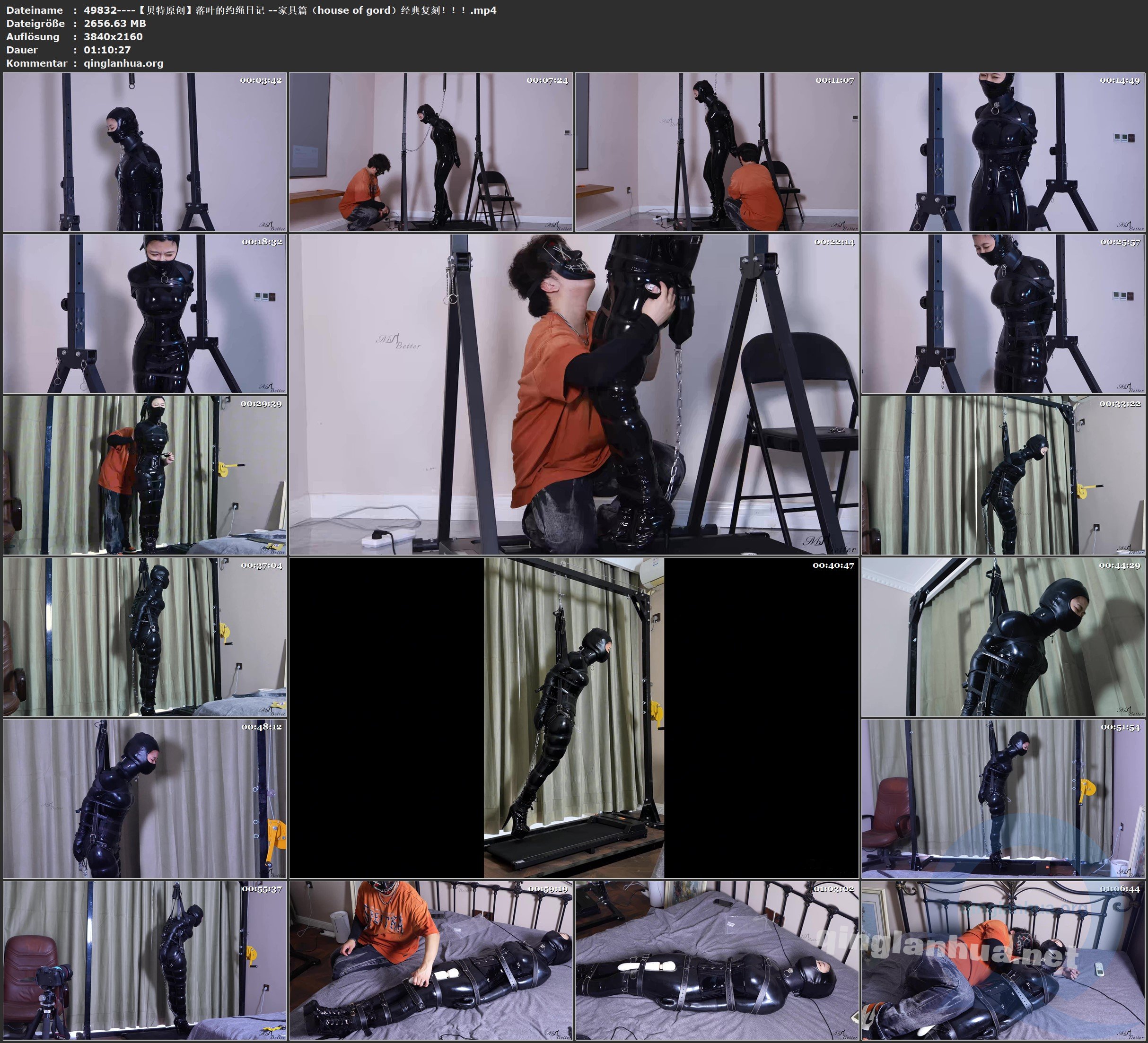This screenshot has width=1148, height=1043.
Task: Click the 00:14:49 frame thumbnail
Action: (x=1003, y=151)
